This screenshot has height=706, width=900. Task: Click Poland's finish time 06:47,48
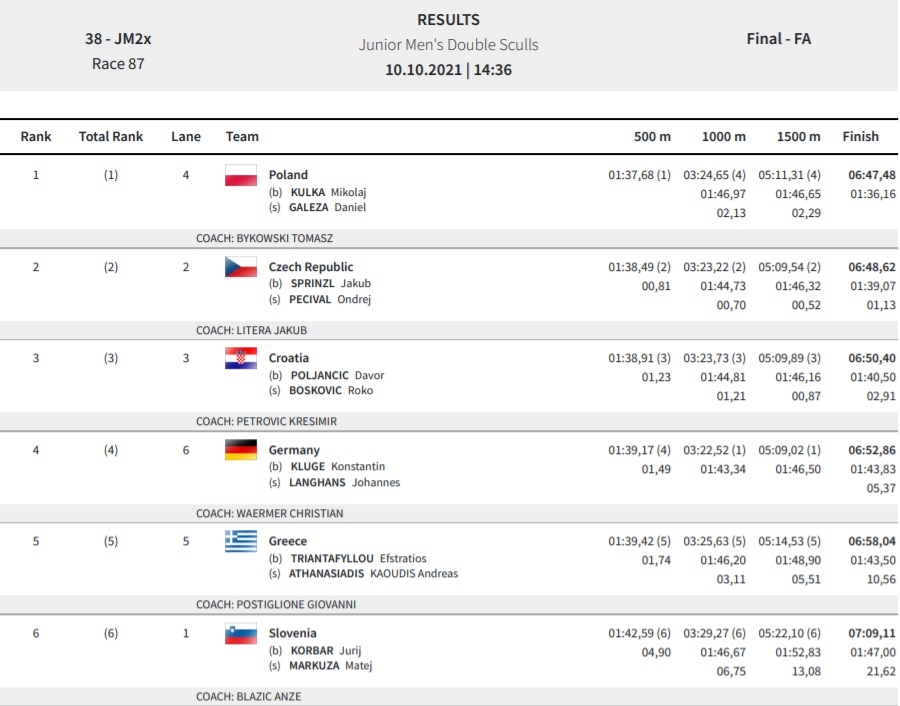872,175
